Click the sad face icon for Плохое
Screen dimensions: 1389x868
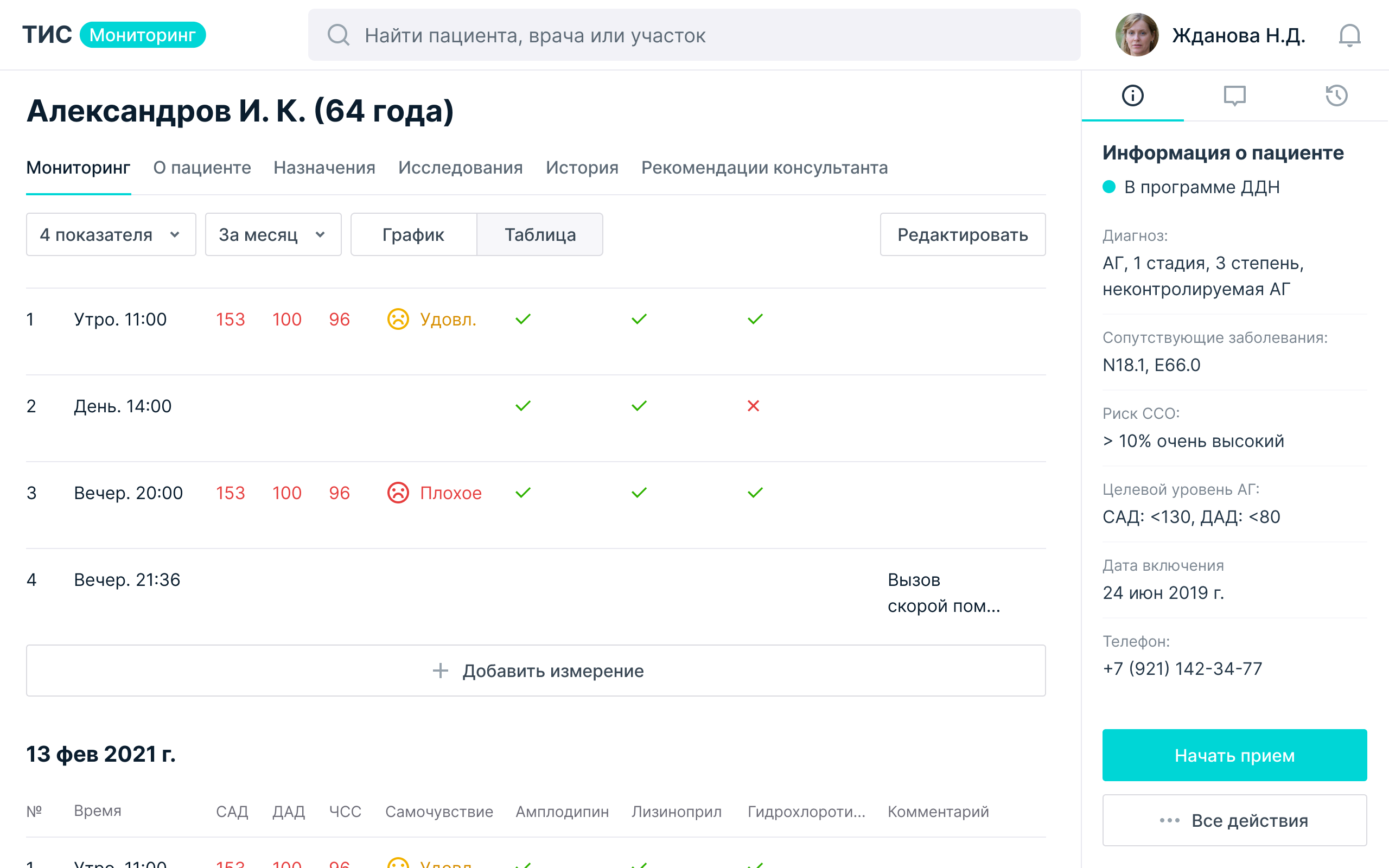point(398,493)
